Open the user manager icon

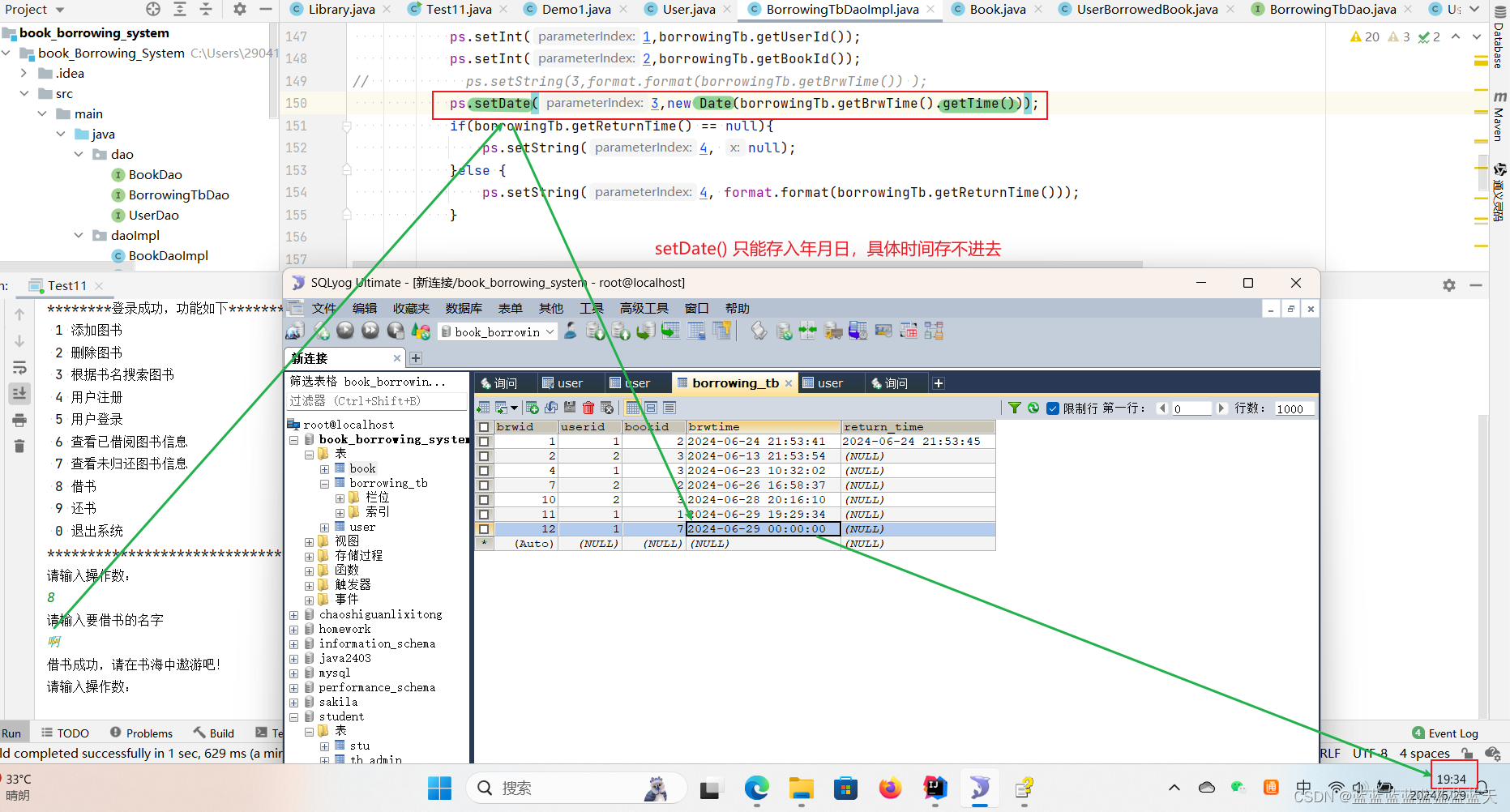point(571,330)
